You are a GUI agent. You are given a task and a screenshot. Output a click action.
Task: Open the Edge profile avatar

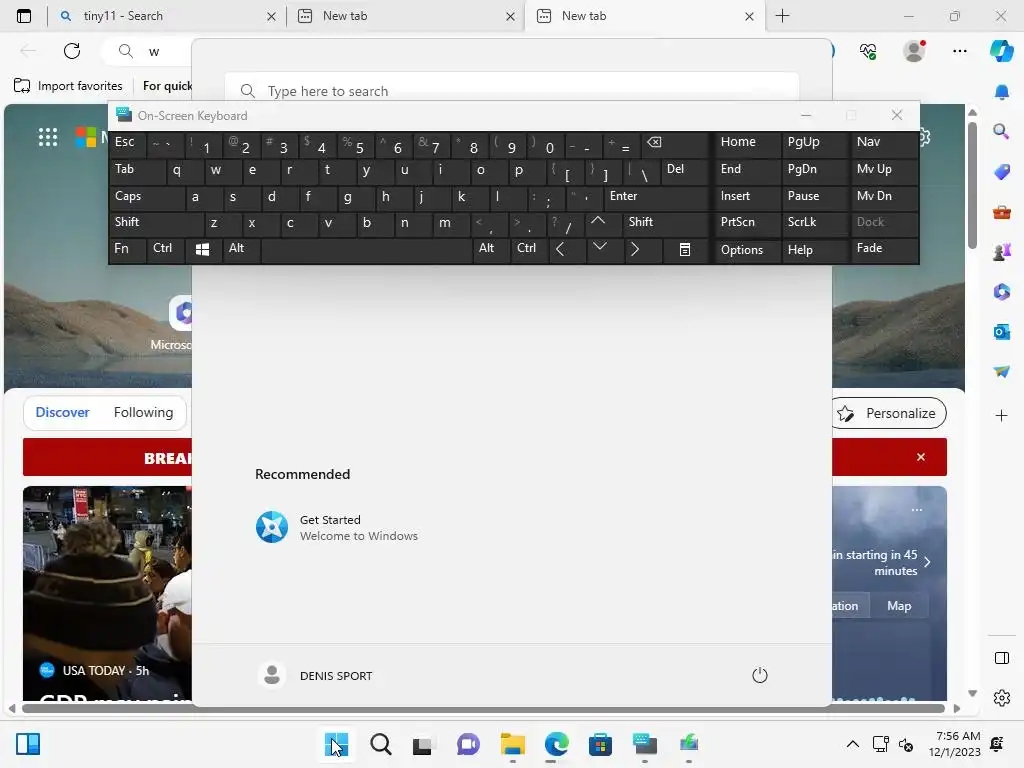[914, 51]
